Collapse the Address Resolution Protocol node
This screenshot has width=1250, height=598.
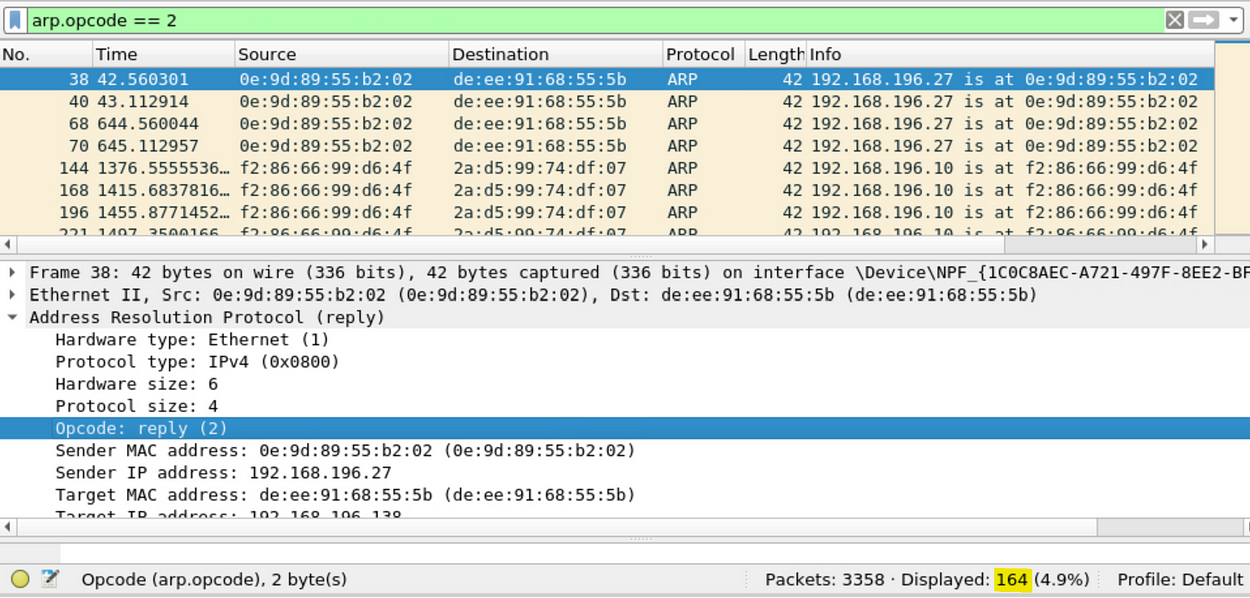tap(12, 317)
